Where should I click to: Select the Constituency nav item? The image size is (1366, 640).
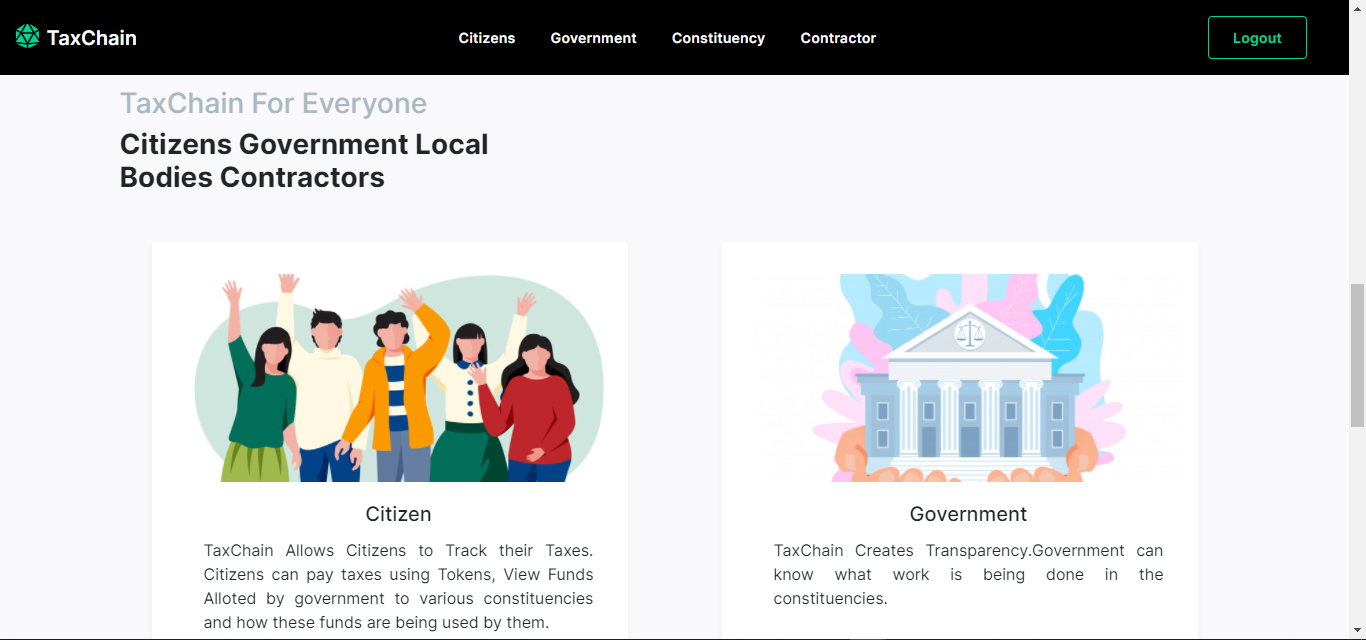[718, 38]
